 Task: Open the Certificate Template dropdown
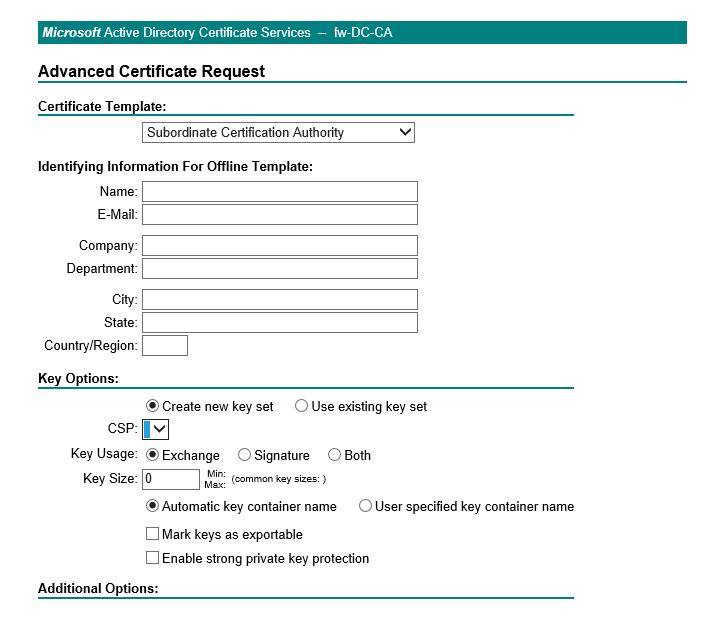[x=278, y=132]
